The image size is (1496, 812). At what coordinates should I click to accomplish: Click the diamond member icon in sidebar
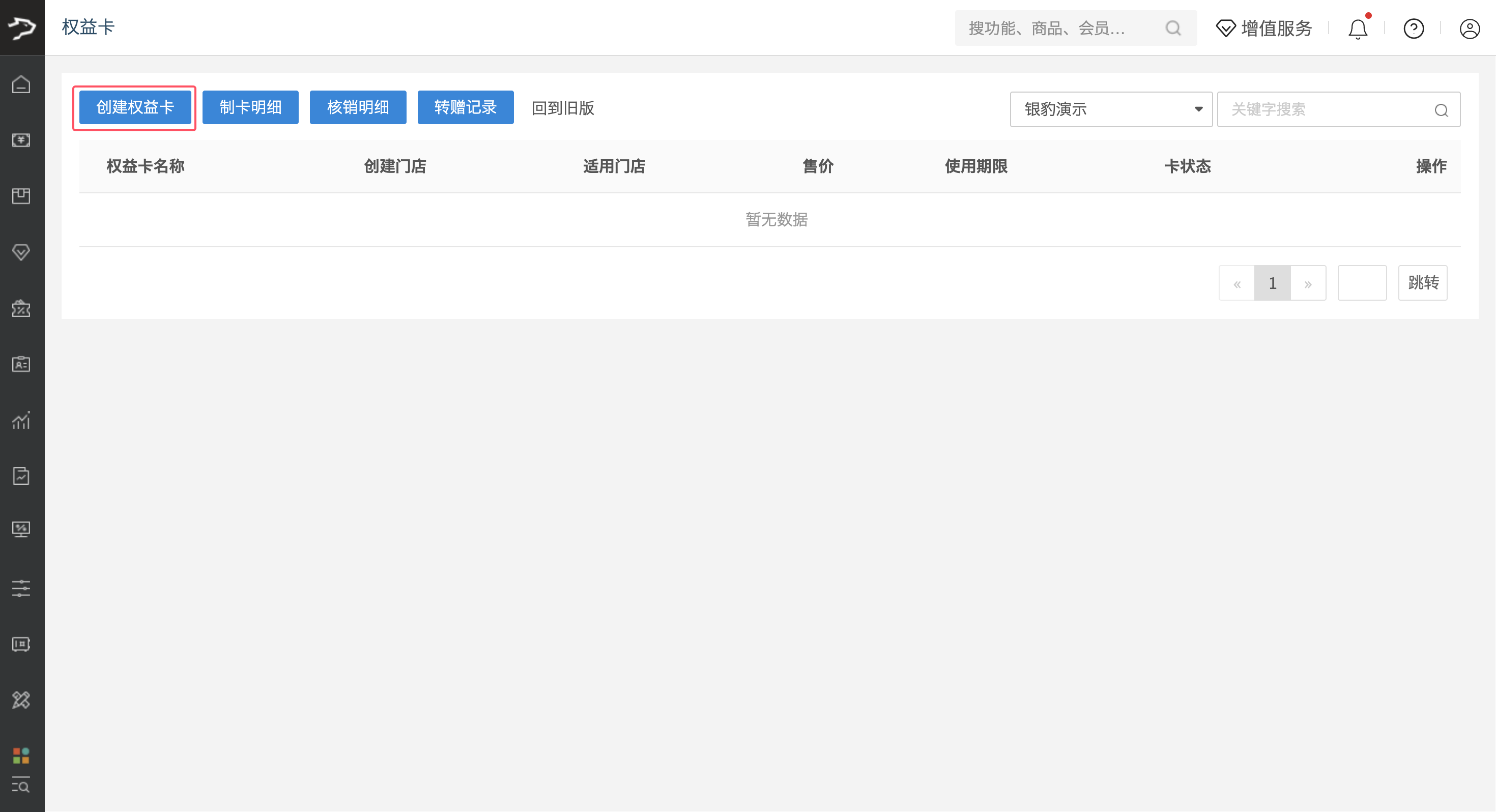21,252
